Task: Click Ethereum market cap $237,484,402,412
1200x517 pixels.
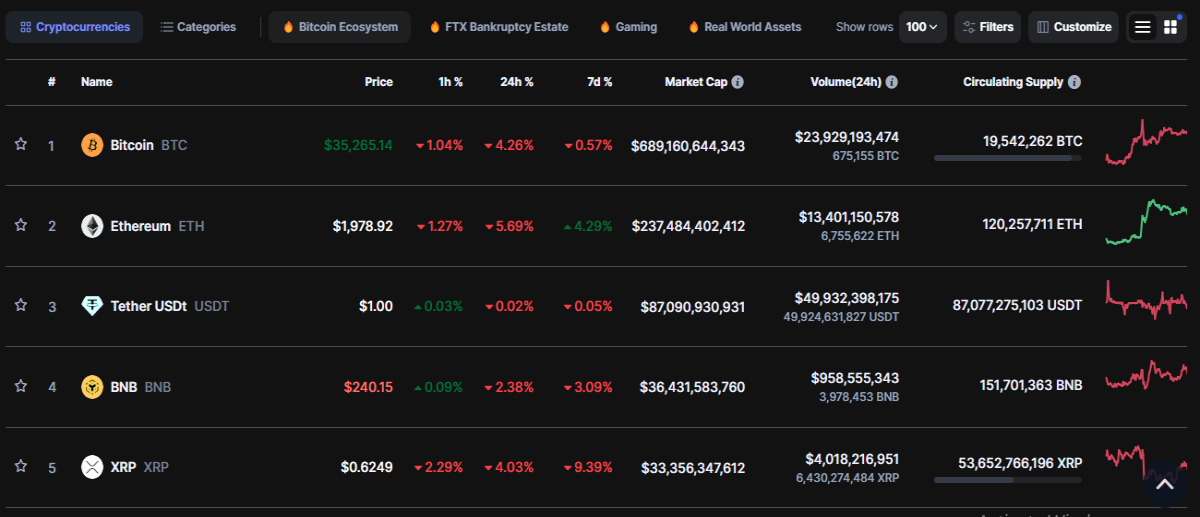Action: (688, 226)
